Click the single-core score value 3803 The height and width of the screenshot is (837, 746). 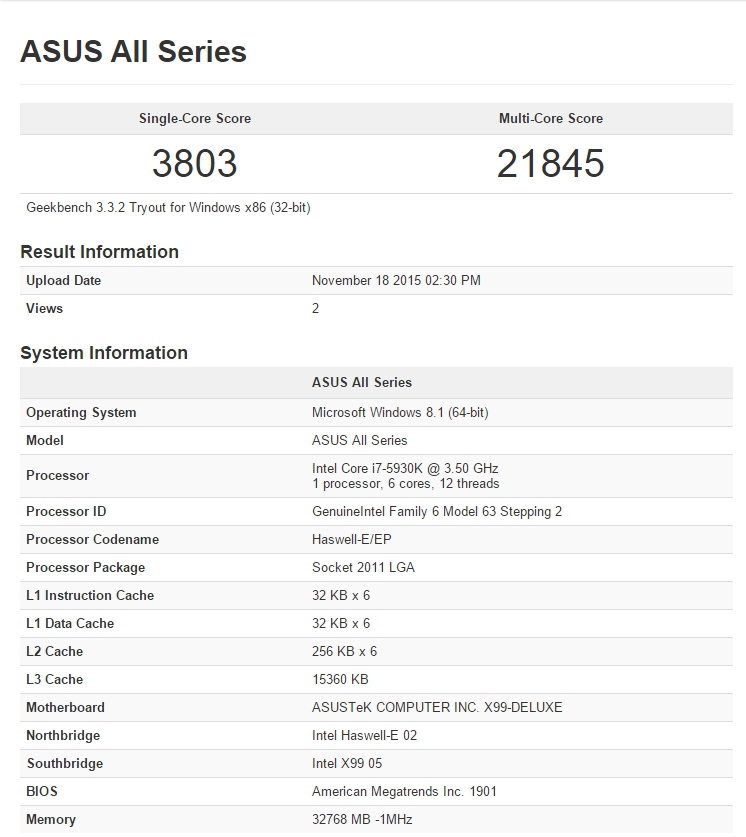click(194, 164)
